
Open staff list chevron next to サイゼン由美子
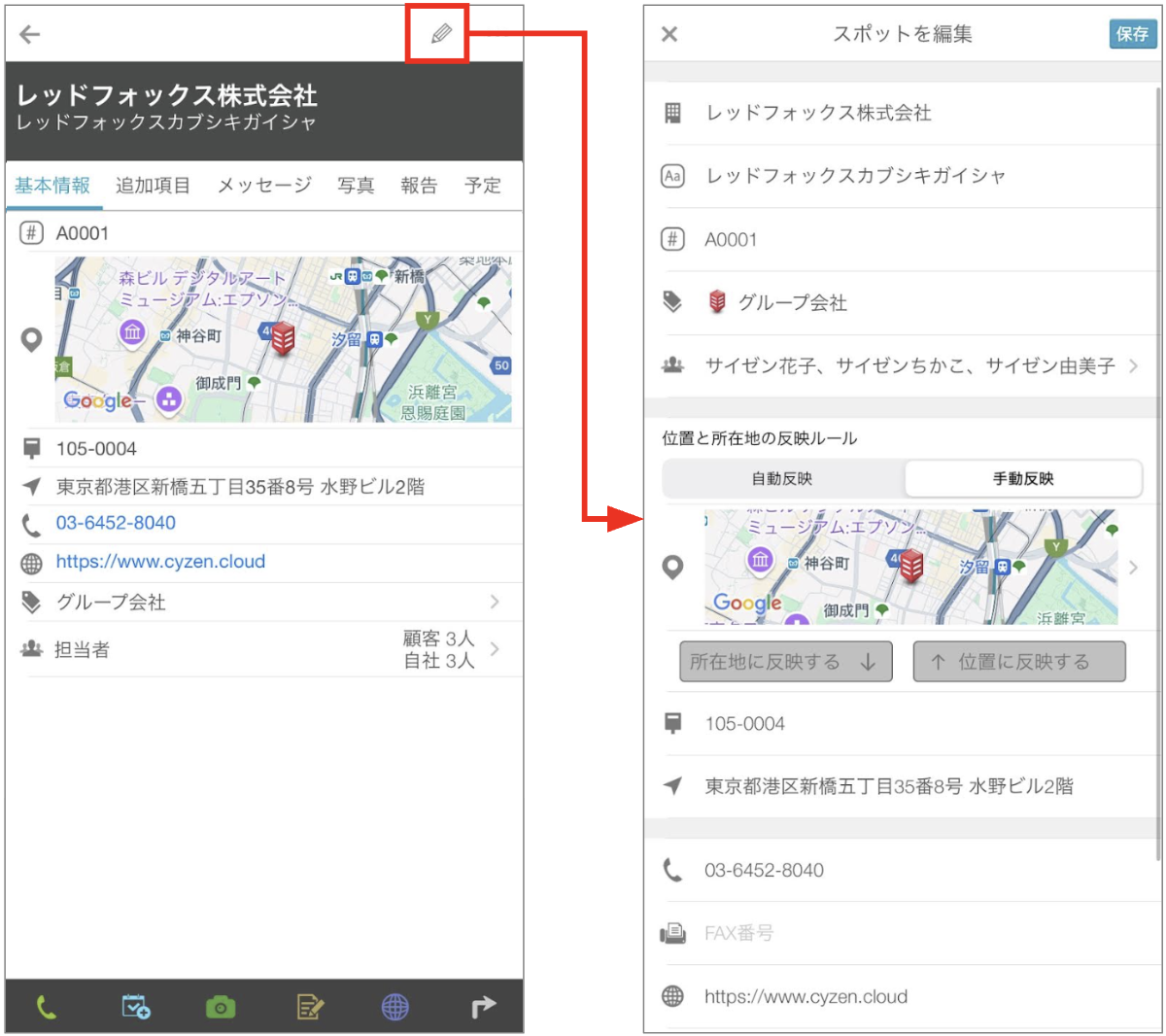click(1133, 366)
